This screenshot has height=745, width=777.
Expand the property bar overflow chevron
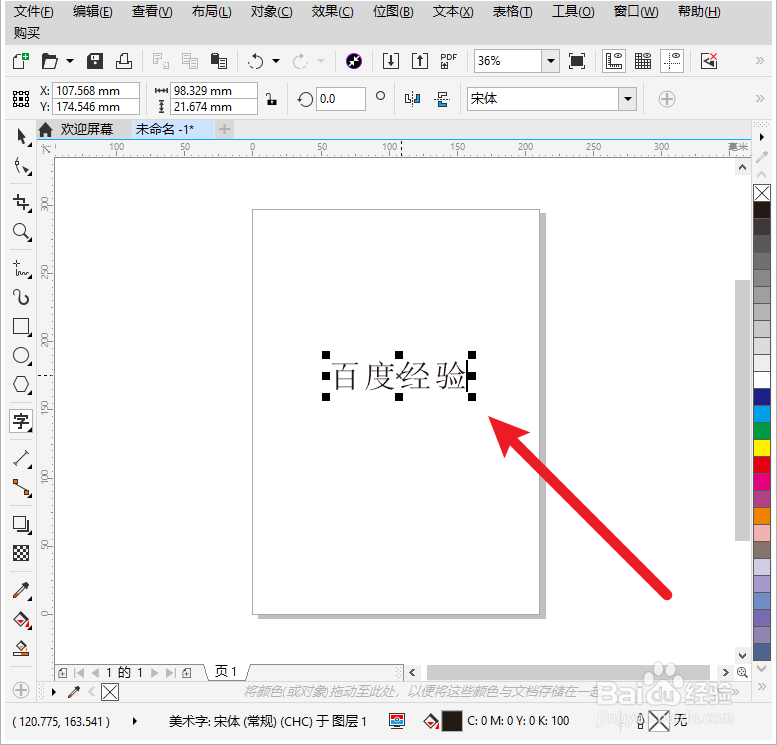760,98
